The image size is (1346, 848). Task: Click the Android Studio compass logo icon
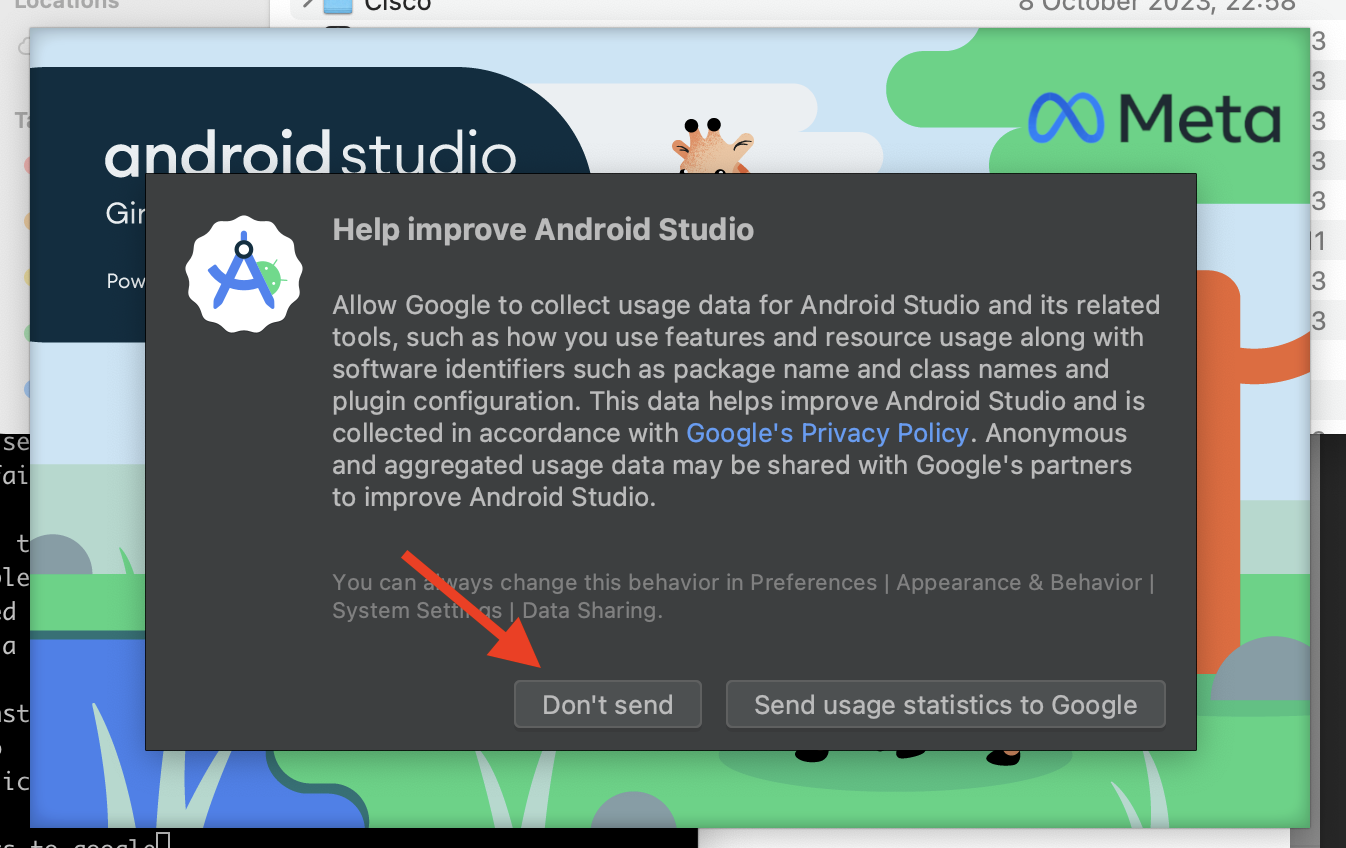pos(244,275)
